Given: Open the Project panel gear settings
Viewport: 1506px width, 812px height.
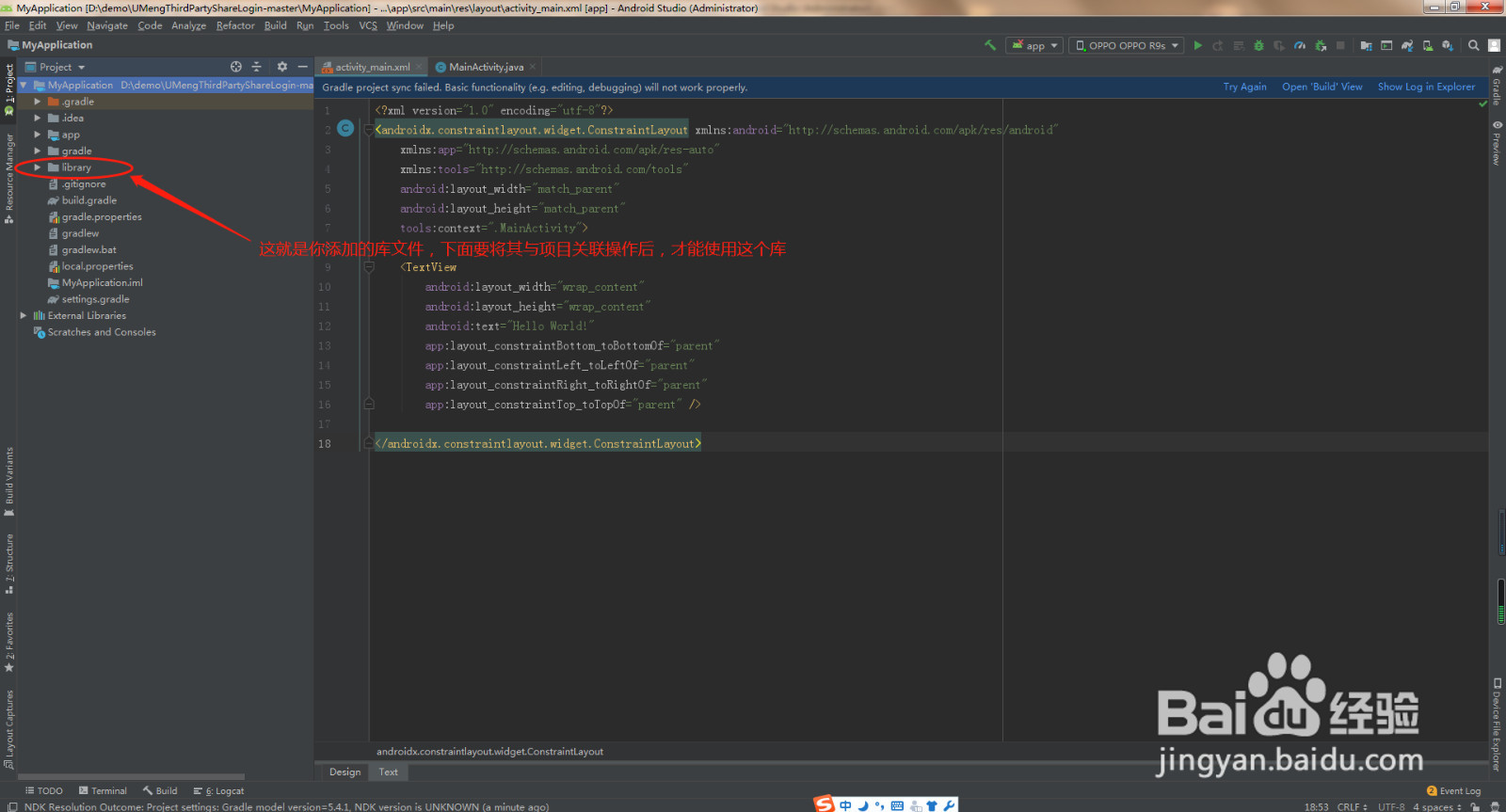Looking at the screenshot, I should [282, 67].
